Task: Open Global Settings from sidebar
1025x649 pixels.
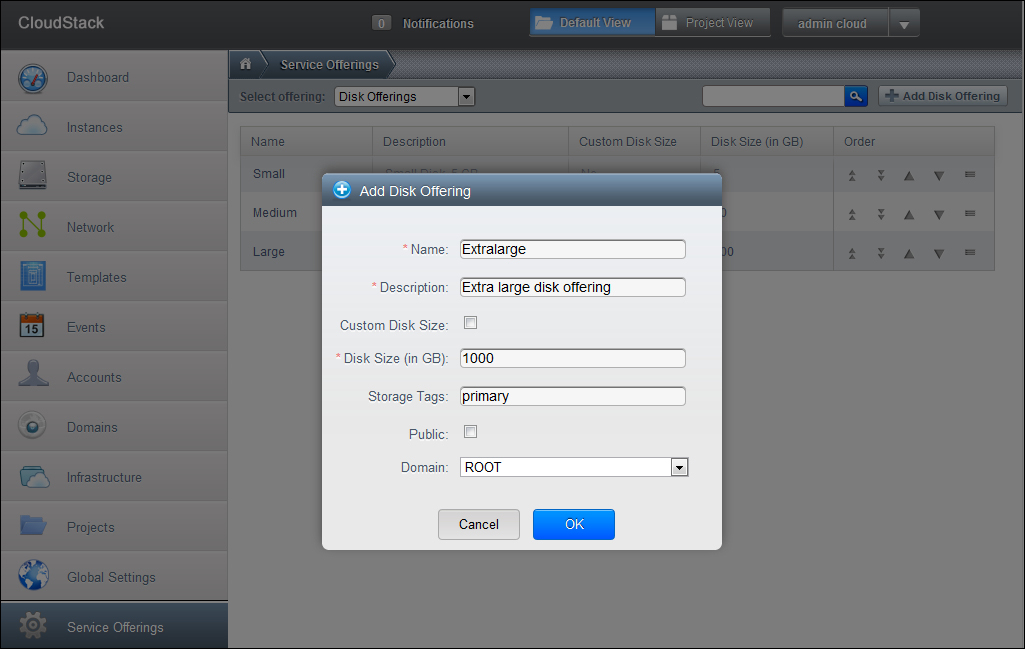Action: point(111,577)
